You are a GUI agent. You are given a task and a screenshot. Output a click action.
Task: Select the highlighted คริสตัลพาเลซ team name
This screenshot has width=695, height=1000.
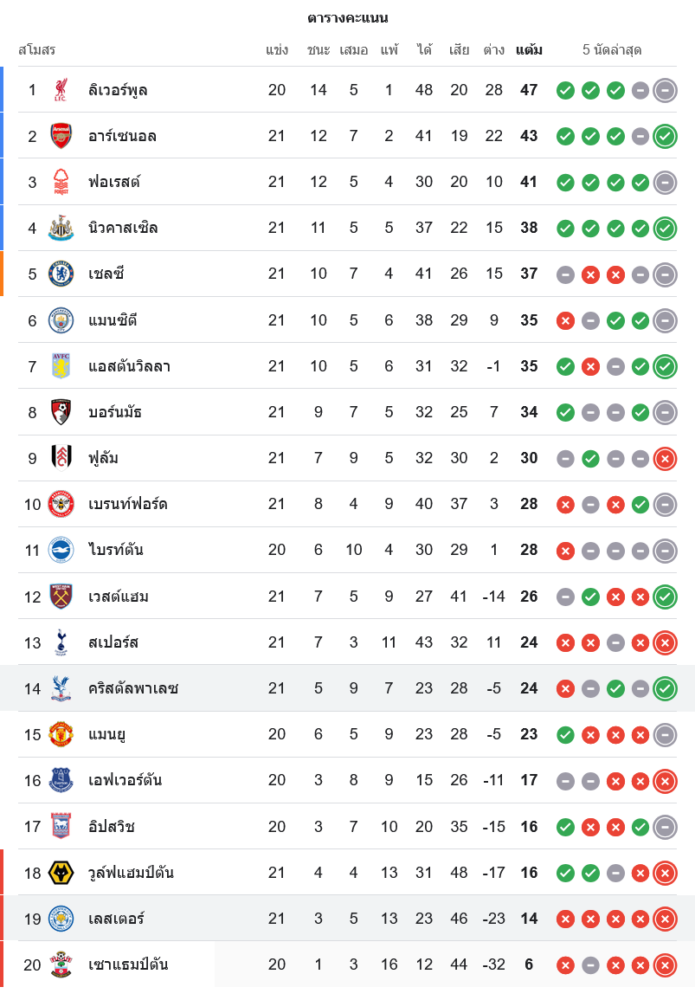tap(133, 689)
